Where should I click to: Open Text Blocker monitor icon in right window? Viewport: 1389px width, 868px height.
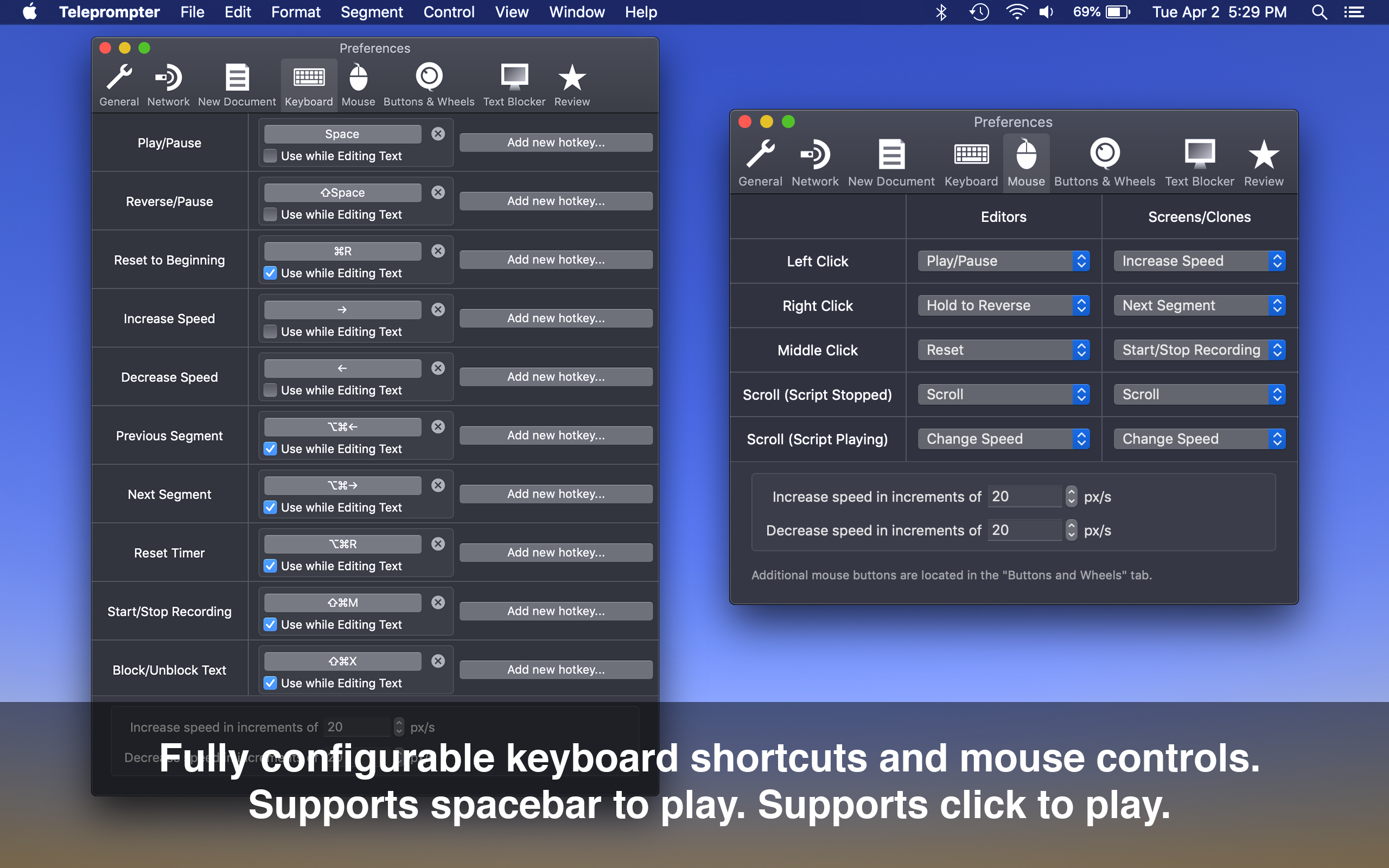(1199, 162)
